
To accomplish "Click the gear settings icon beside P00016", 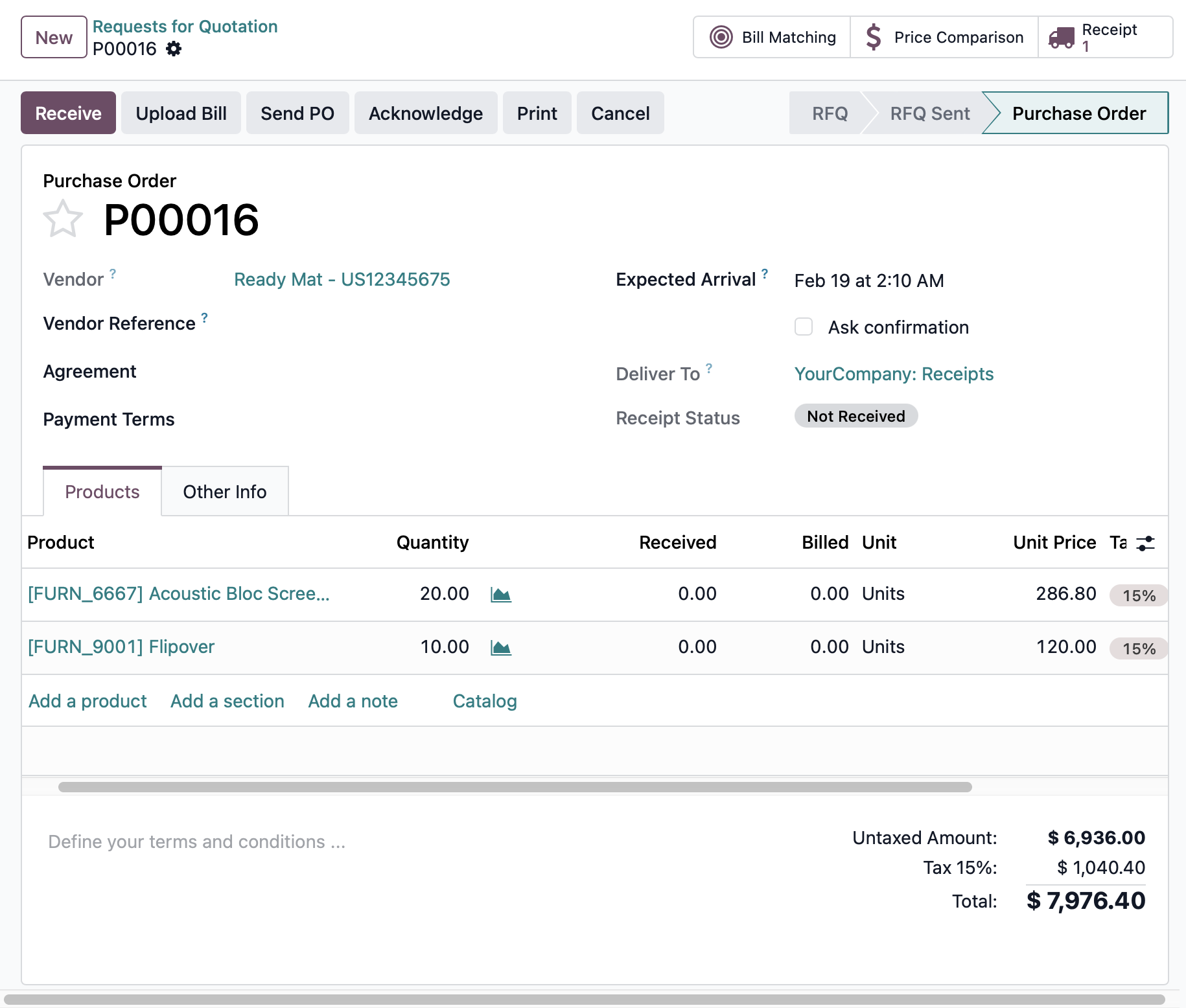I will tap(174, 49).
